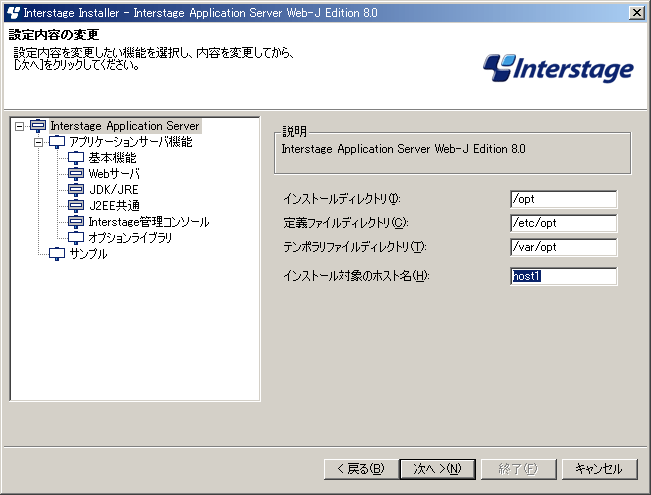Click the テンポラリファイルディレクトリ field containing /var/opt

pos(563,248)
